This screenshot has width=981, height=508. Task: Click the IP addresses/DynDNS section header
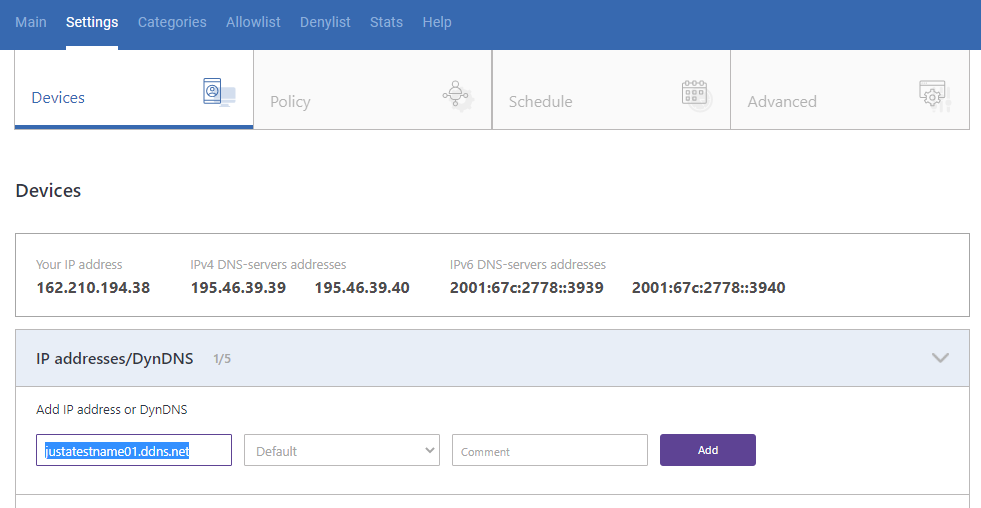point(492,358)
